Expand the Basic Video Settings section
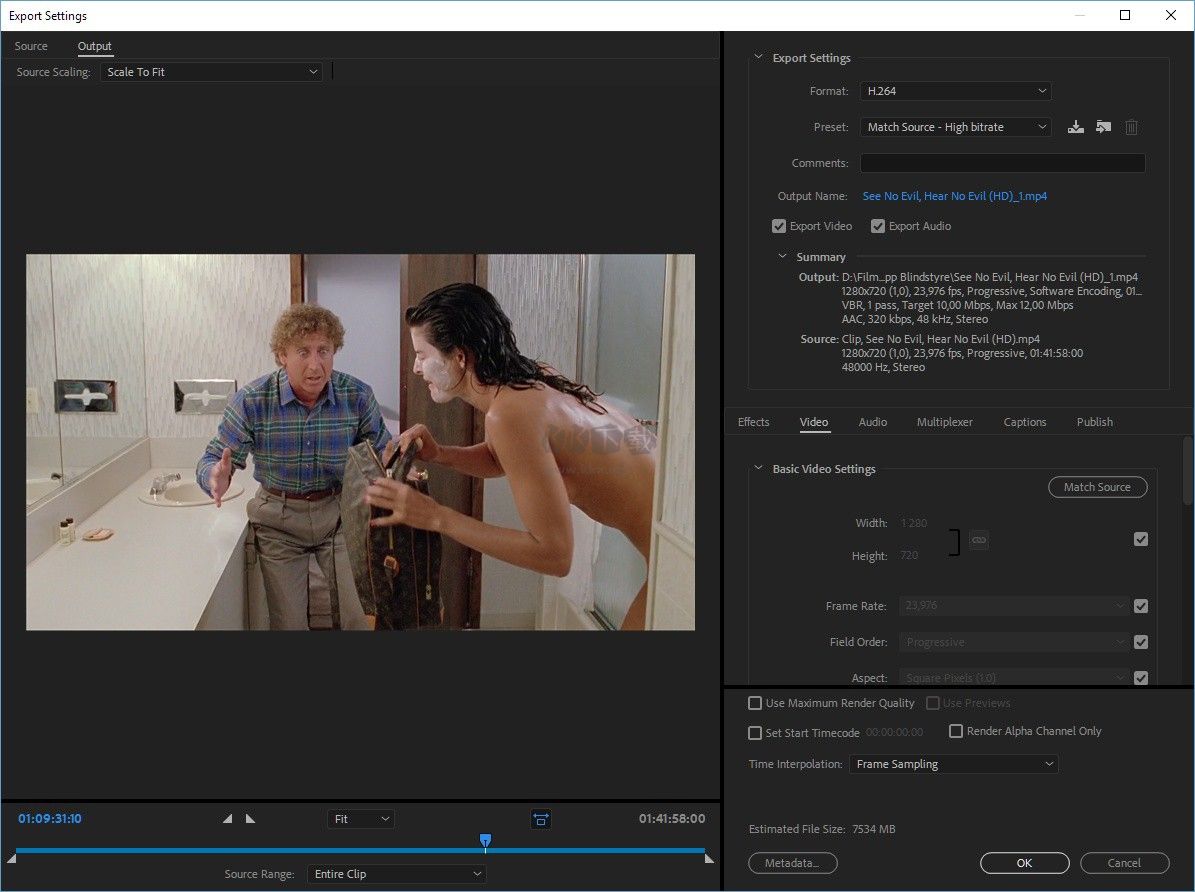 click(x=757, y=468)
